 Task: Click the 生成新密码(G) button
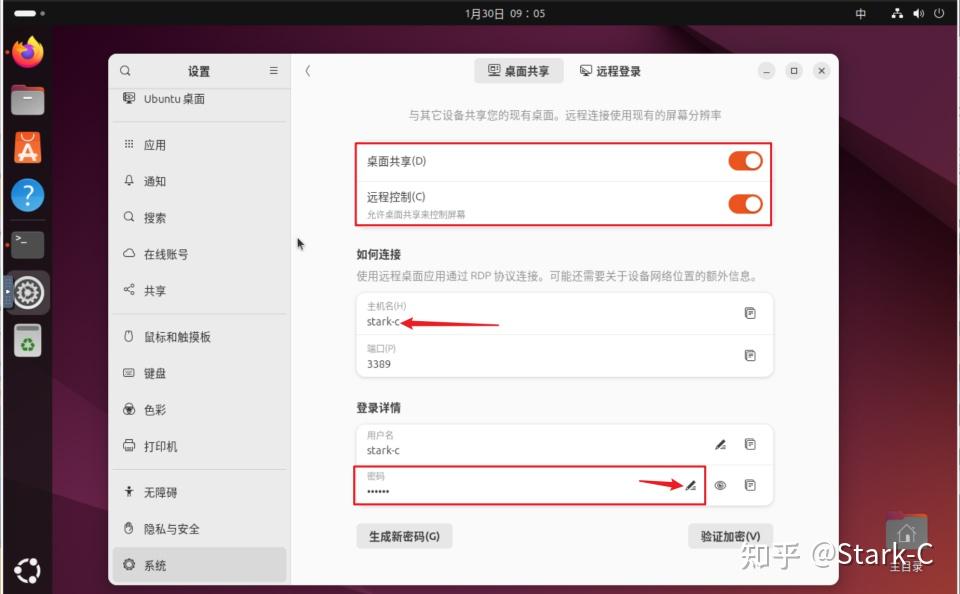tap(404, 536)
